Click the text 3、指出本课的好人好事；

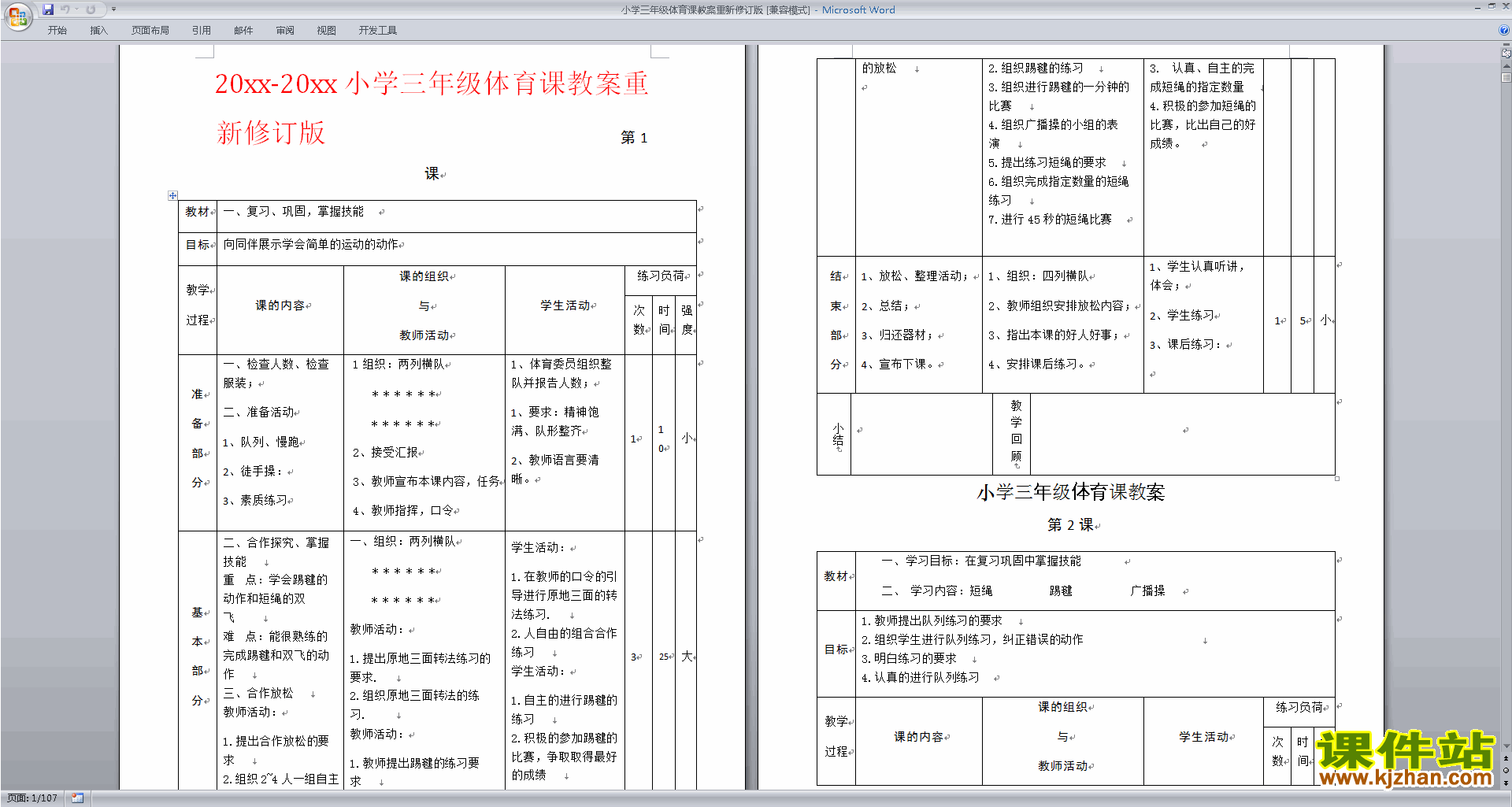pyautogui.click(x=1054, y=335)
